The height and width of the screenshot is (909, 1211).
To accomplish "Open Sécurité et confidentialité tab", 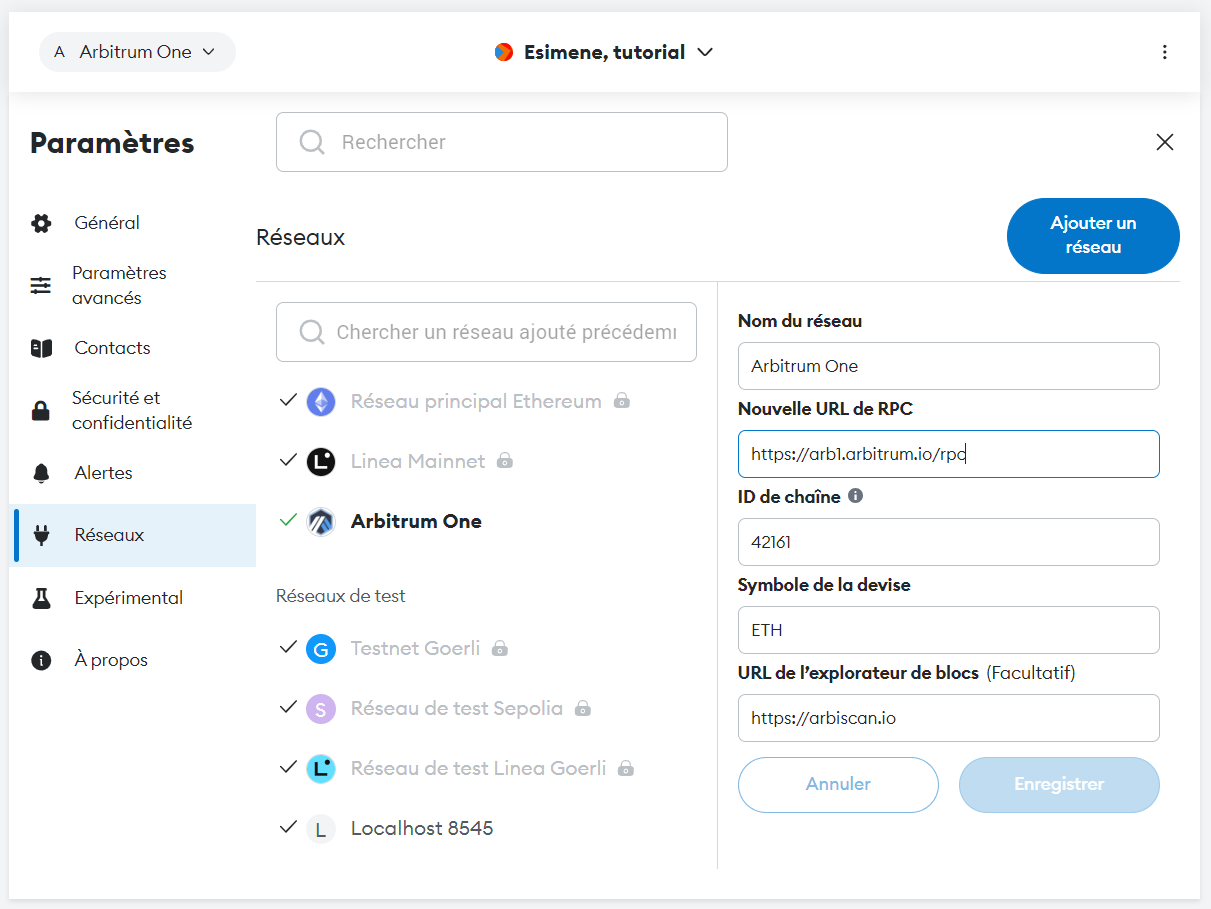I will pyautogui.click(x=132, y=410).
